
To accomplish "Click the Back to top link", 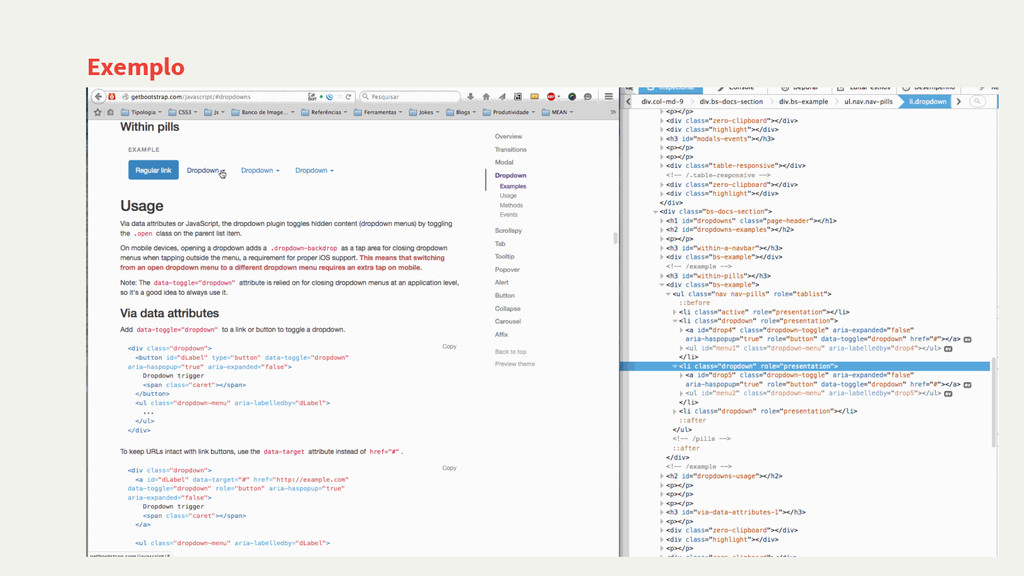I will pyautogui.click(x=510, y=352).
